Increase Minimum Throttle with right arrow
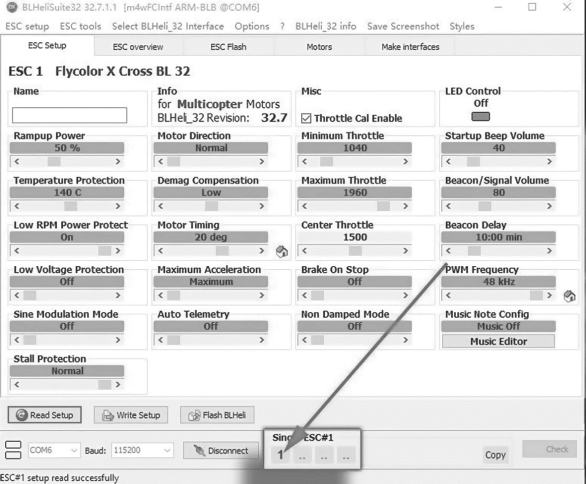Screen dimensions: 586x484 [406, 161]
